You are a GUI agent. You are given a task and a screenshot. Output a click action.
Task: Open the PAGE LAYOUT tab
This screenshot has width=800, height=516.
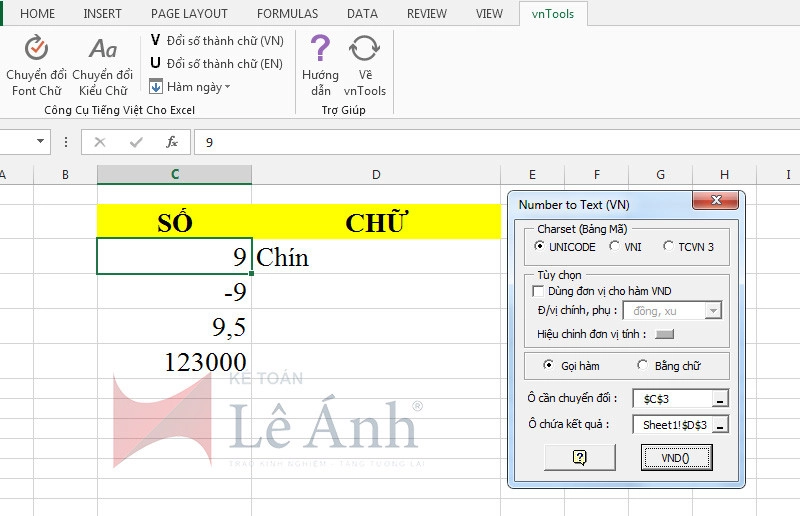(189, 14)
